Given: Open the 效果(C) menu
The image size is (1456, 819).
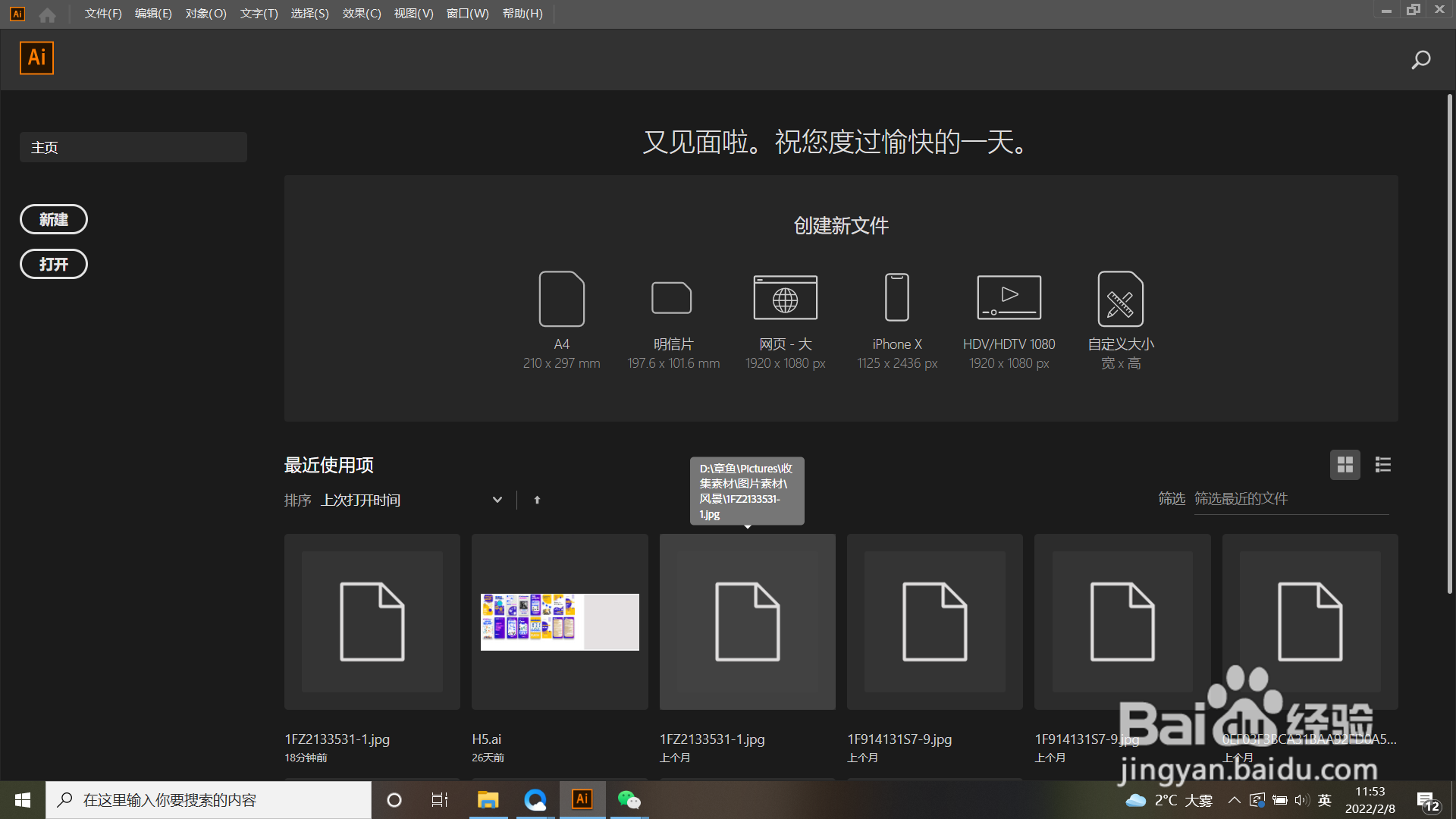Looking at the screenshot, I should pyautogui.click(x=361, y=14).
